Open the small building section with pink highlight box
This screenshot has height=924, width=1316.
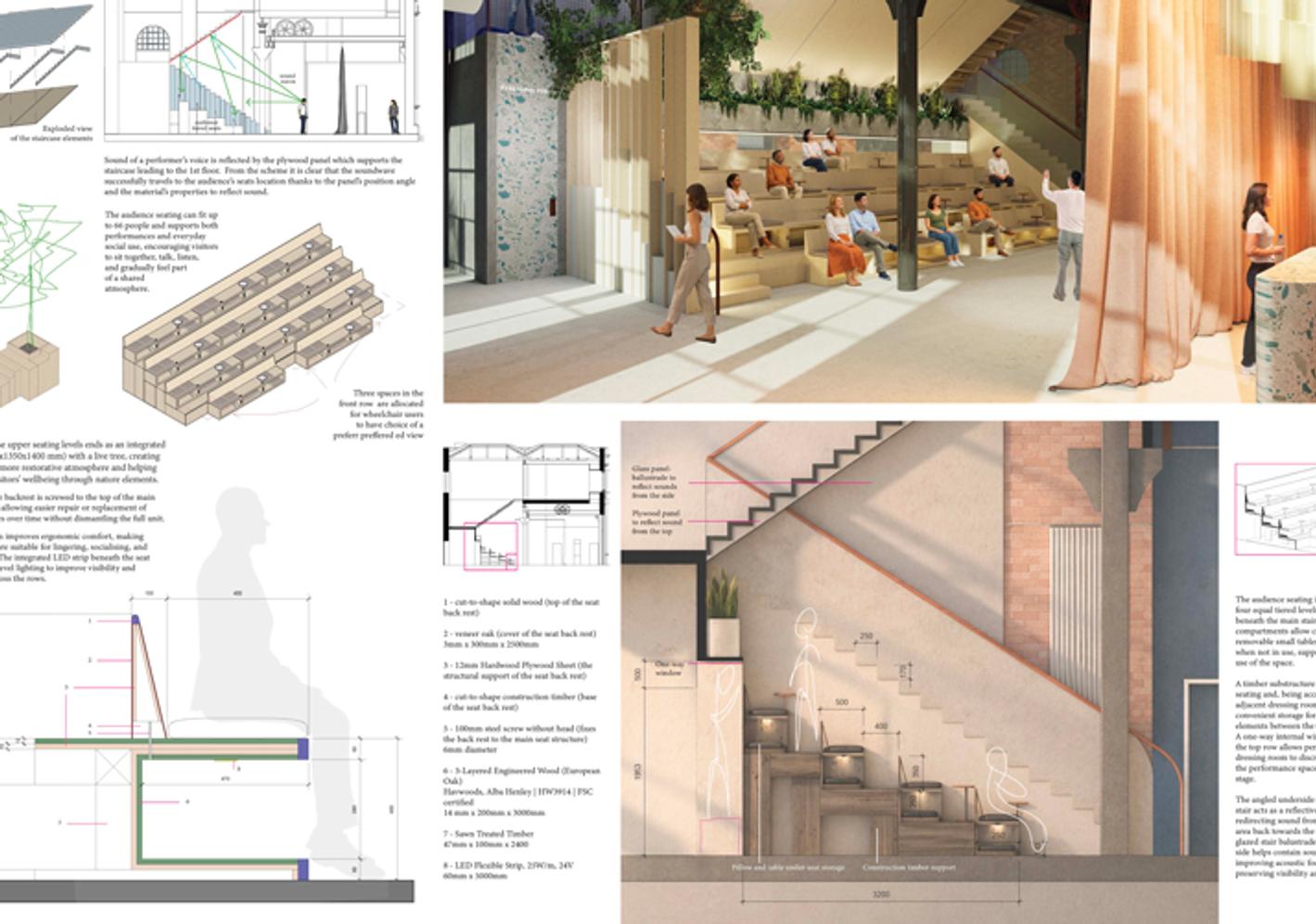(527, 507)
